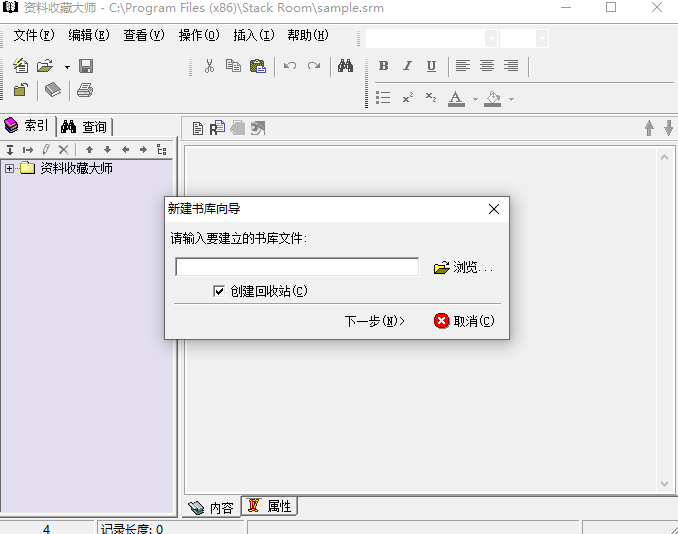Image resolution: width=678 pixels, height=534 pixels.
Task: Open the 查看(V) menu
Action: (144, 35)
